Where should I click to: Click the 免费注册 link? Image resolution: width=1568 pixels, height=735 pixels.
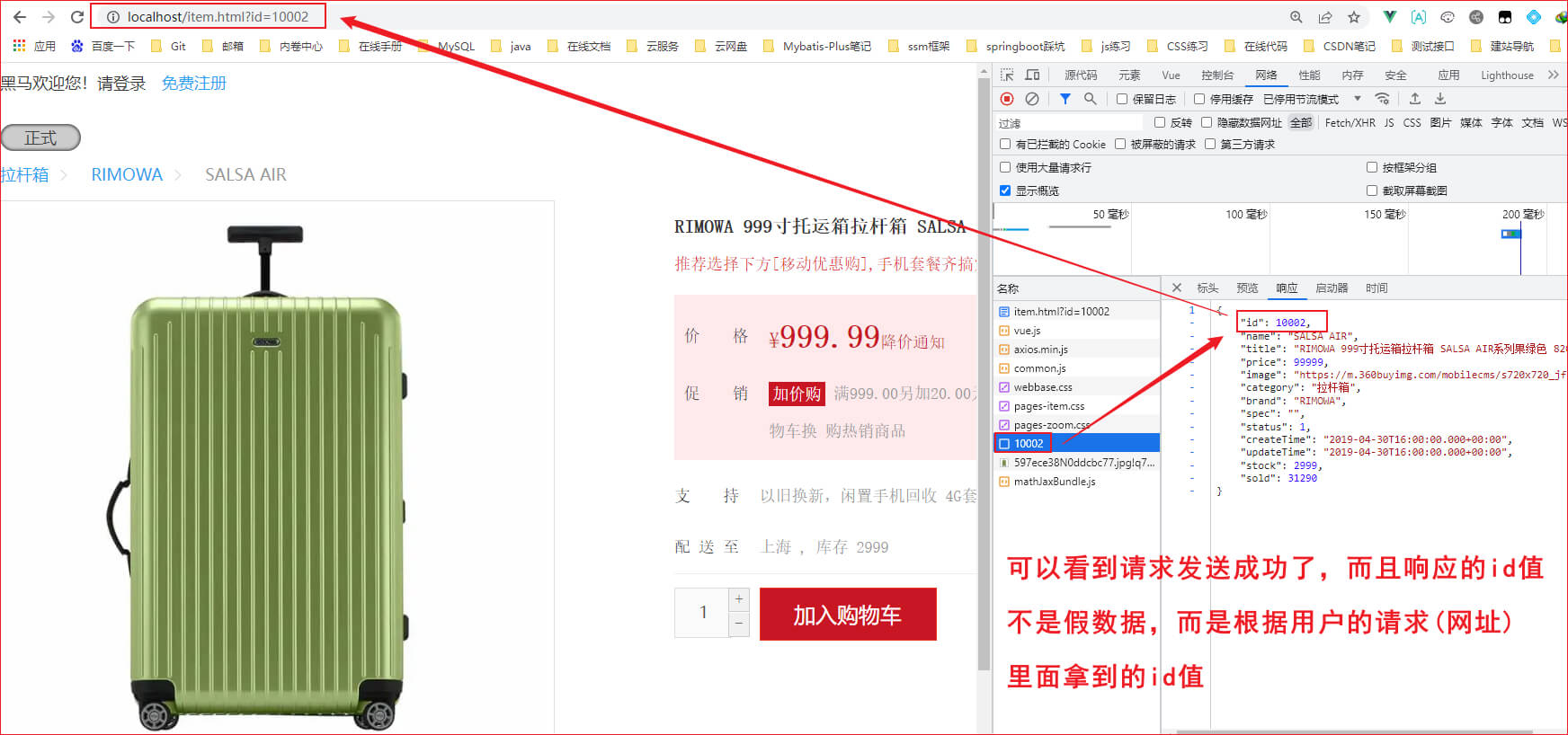click(x=194, y=83)
